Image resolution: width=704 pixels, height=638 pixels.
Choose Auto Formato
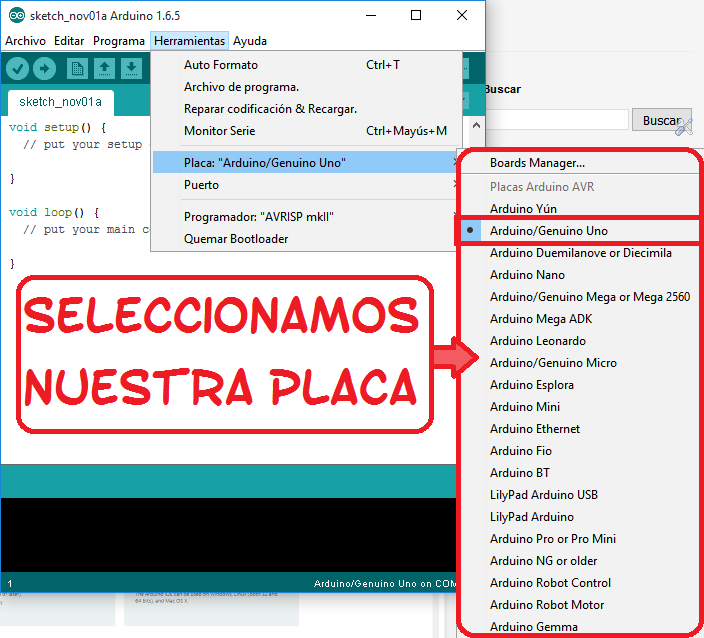point(307,65)
